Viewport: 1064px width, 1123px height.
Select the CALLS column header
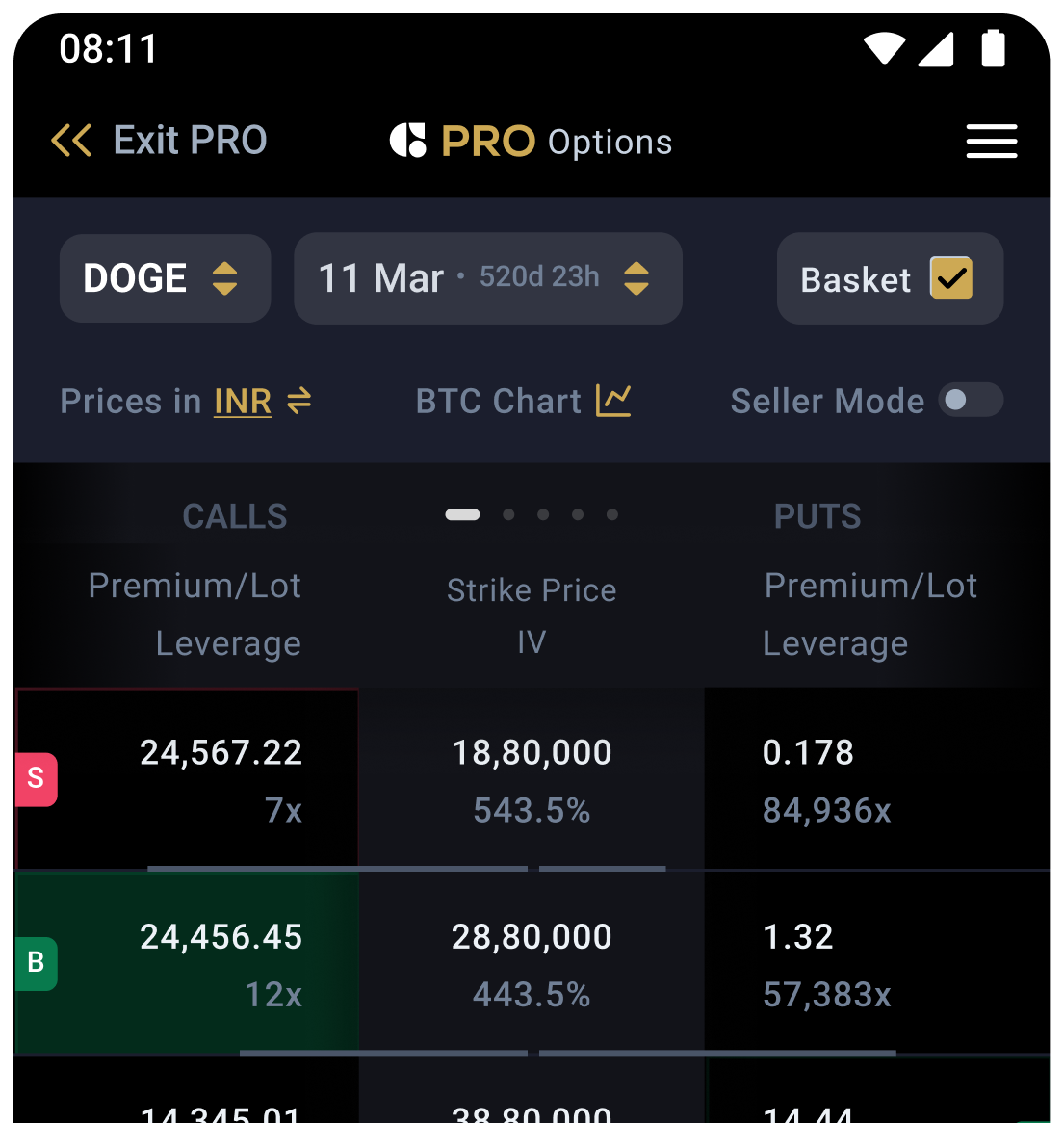pyautogui.click(x=235, y=516)
